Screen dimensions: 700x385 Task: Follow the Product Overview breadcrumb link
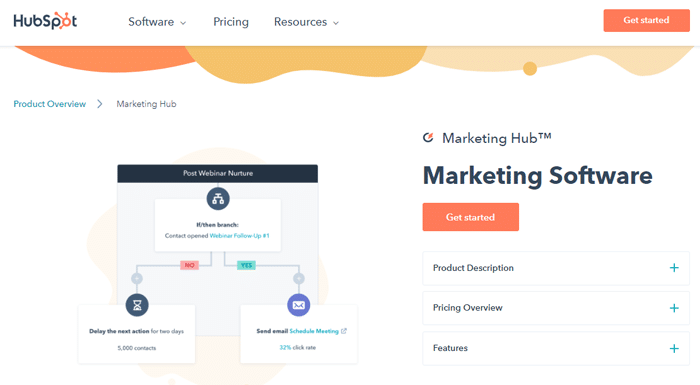pos(50,104)
